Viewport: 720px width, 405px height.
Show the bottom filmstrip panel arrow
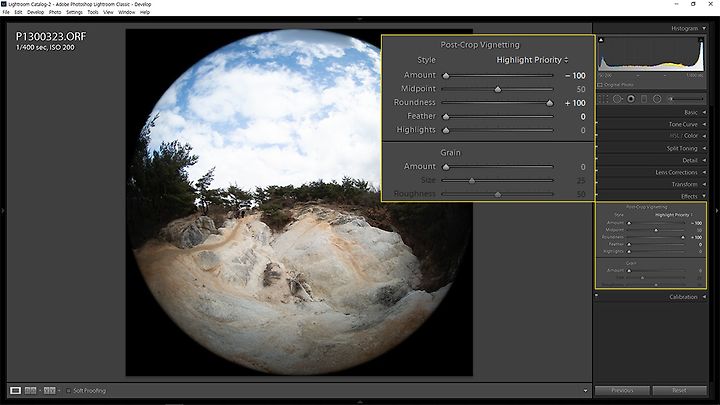pyautogui.click(x=360, y=402)
